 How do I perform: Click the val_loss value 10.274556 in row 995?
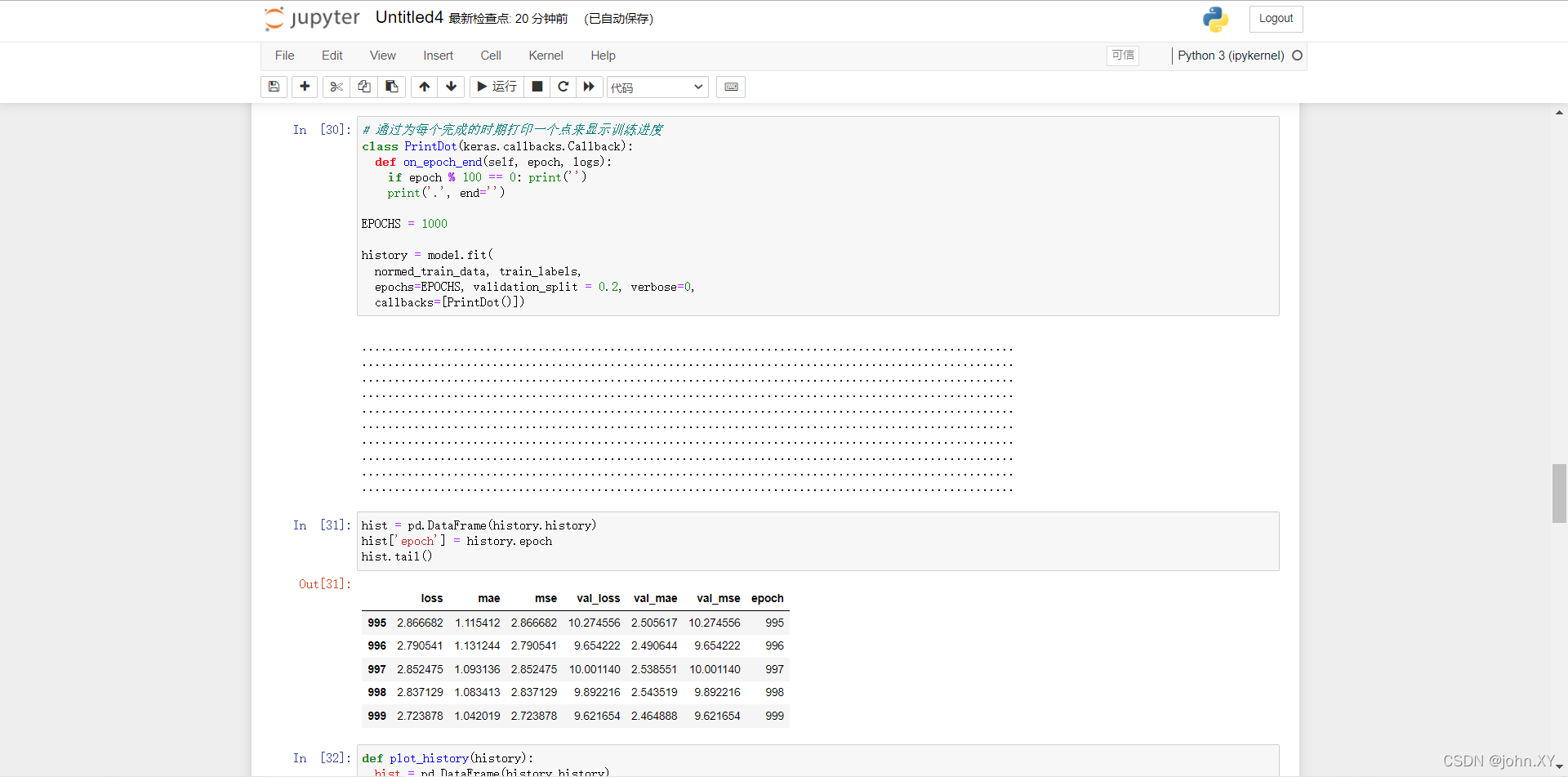click(594, 623)
